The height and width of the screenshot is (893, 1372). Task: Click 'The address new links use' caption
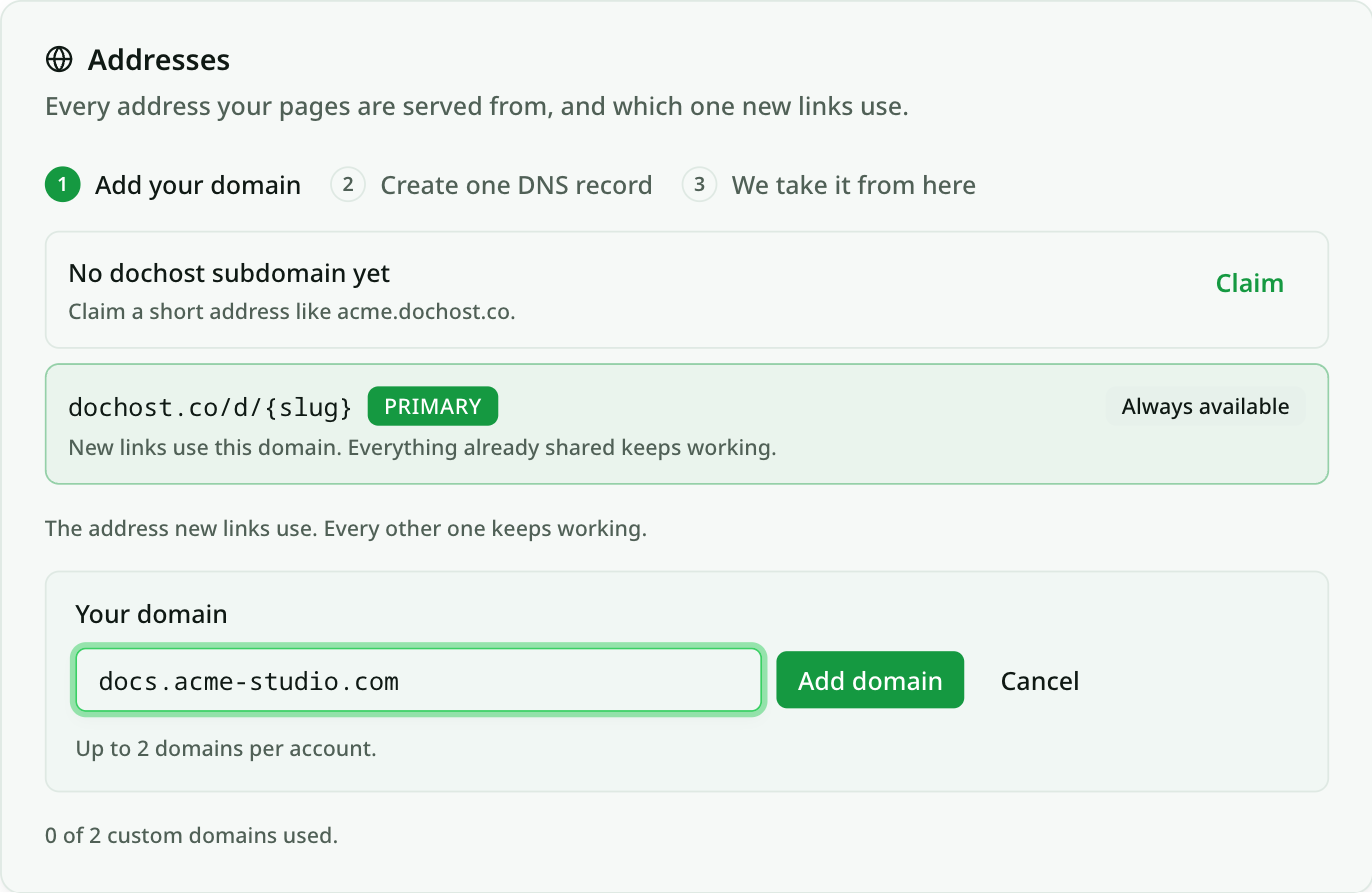pyautogui.click(x=346, y=528)
